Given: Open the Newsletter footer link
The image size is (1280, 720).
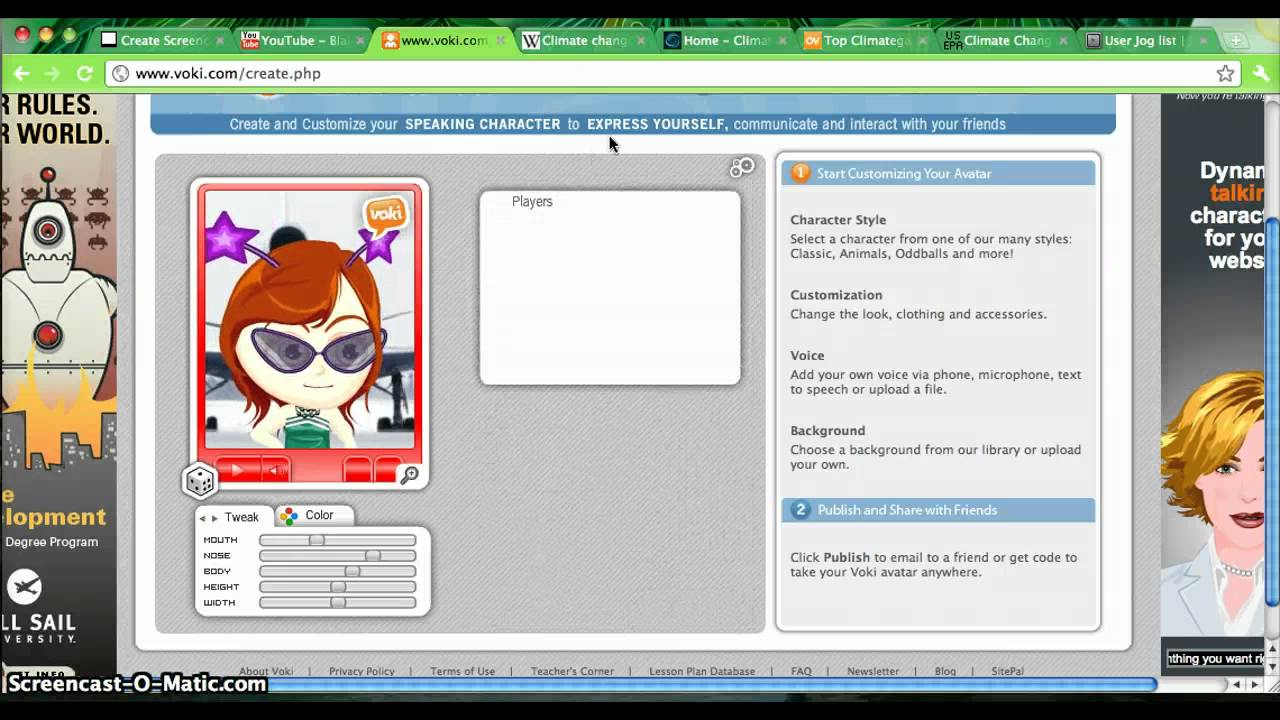Looking at the screenshot, I should (x=873, y=671).
